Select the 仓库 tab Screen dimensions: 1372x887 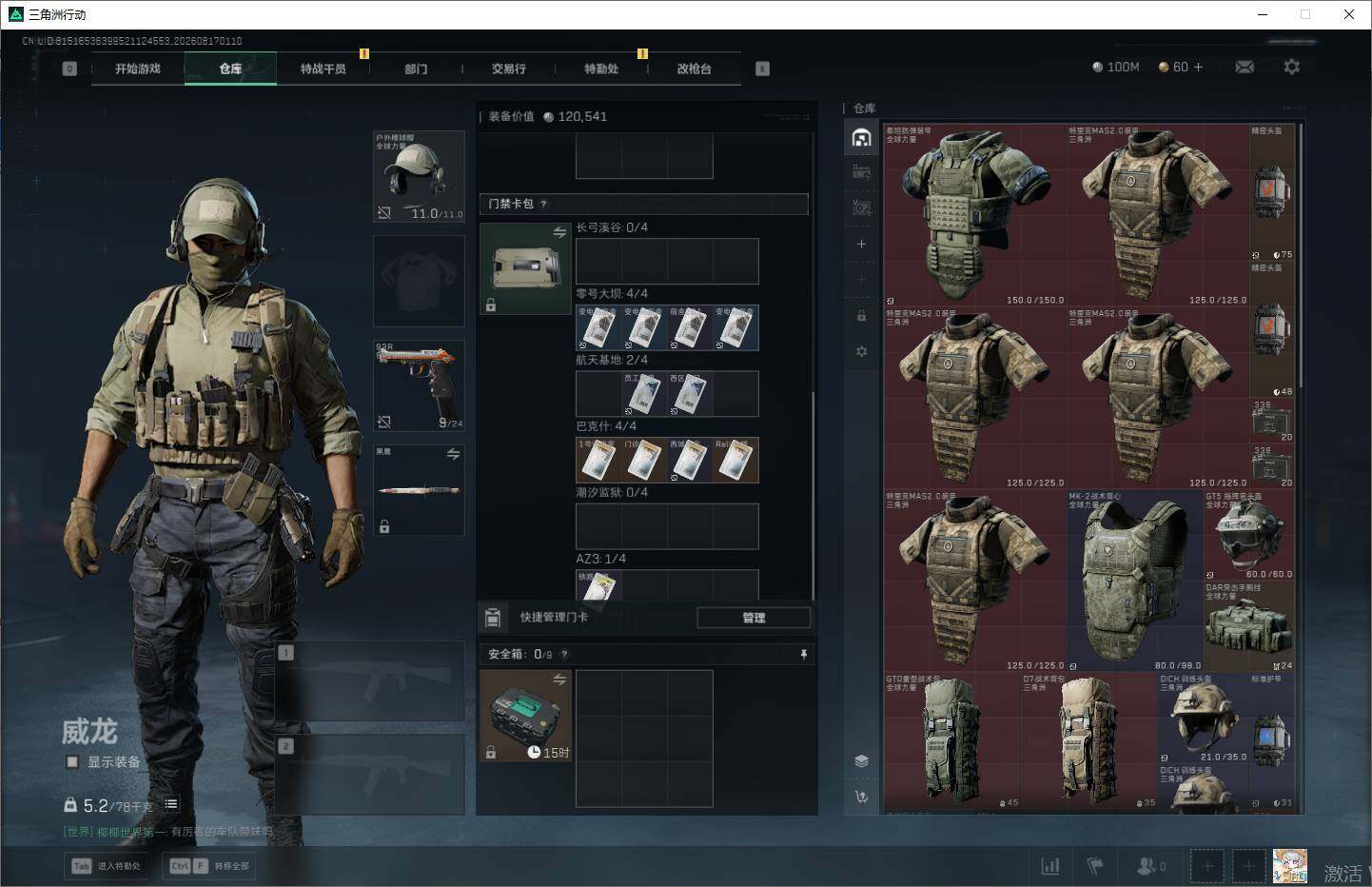230,69
